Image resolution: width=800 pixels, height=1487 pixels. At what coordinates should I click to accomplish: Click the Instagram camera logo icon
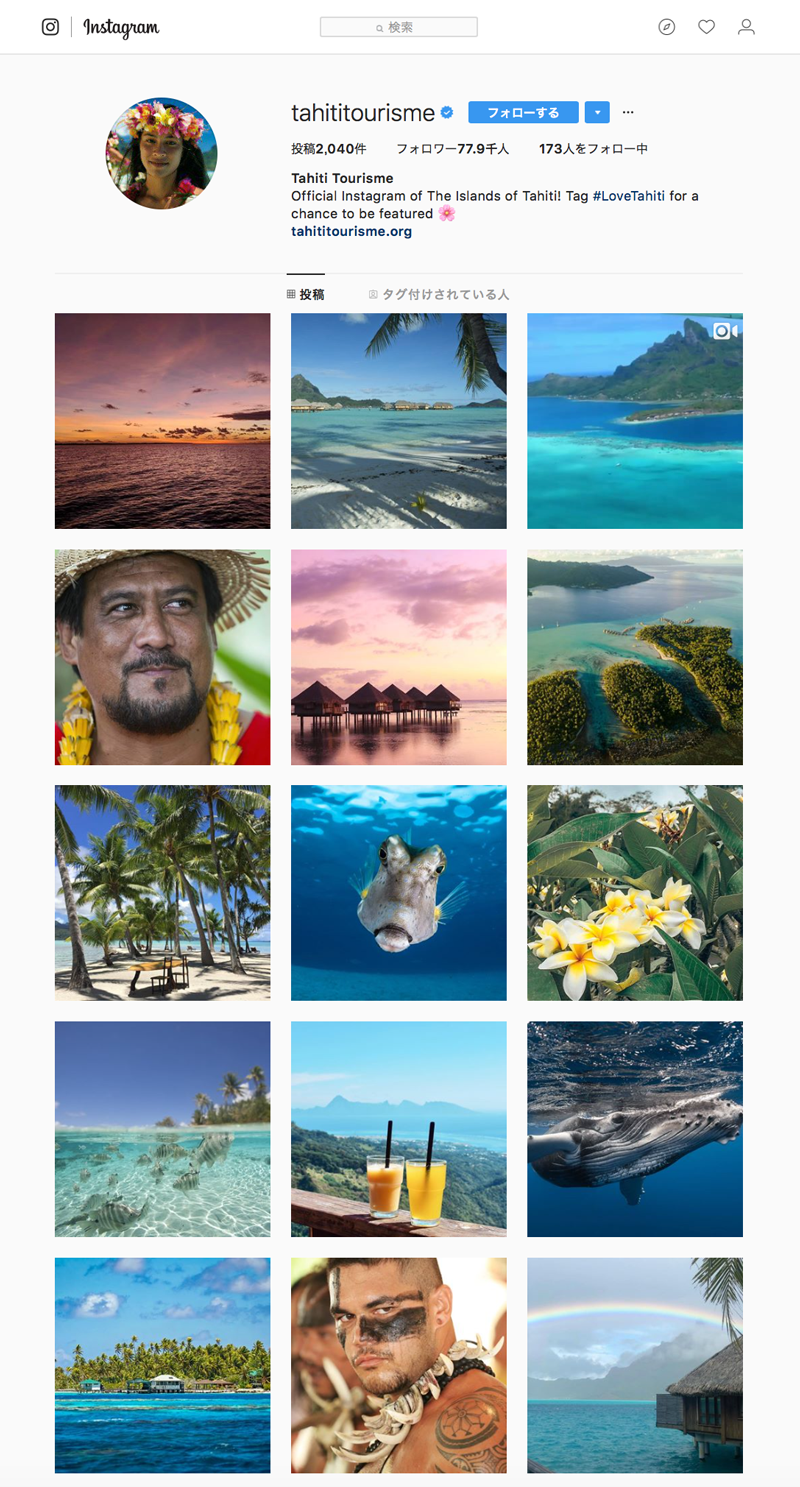[50, 27]
